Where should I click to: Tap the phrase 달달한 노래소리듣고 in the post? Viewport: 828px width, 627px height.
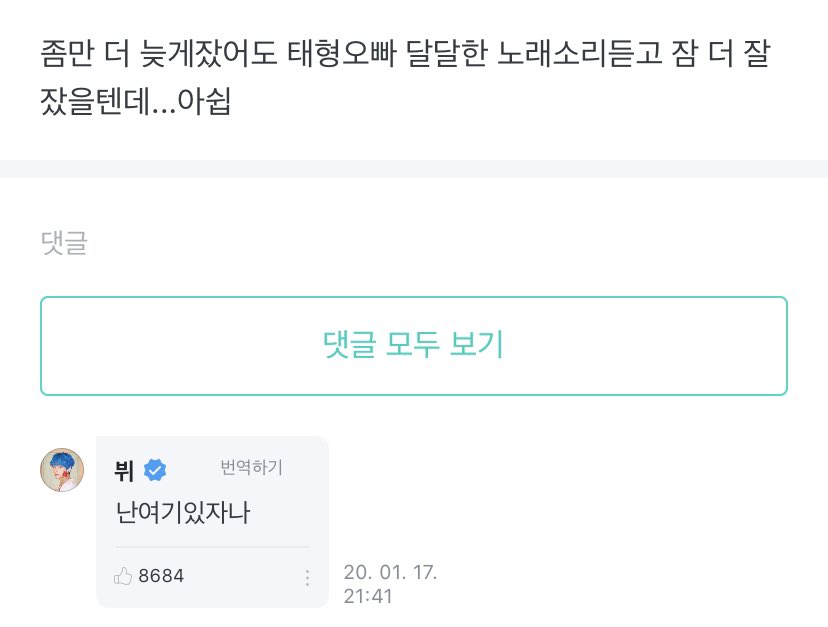[534, 53]
